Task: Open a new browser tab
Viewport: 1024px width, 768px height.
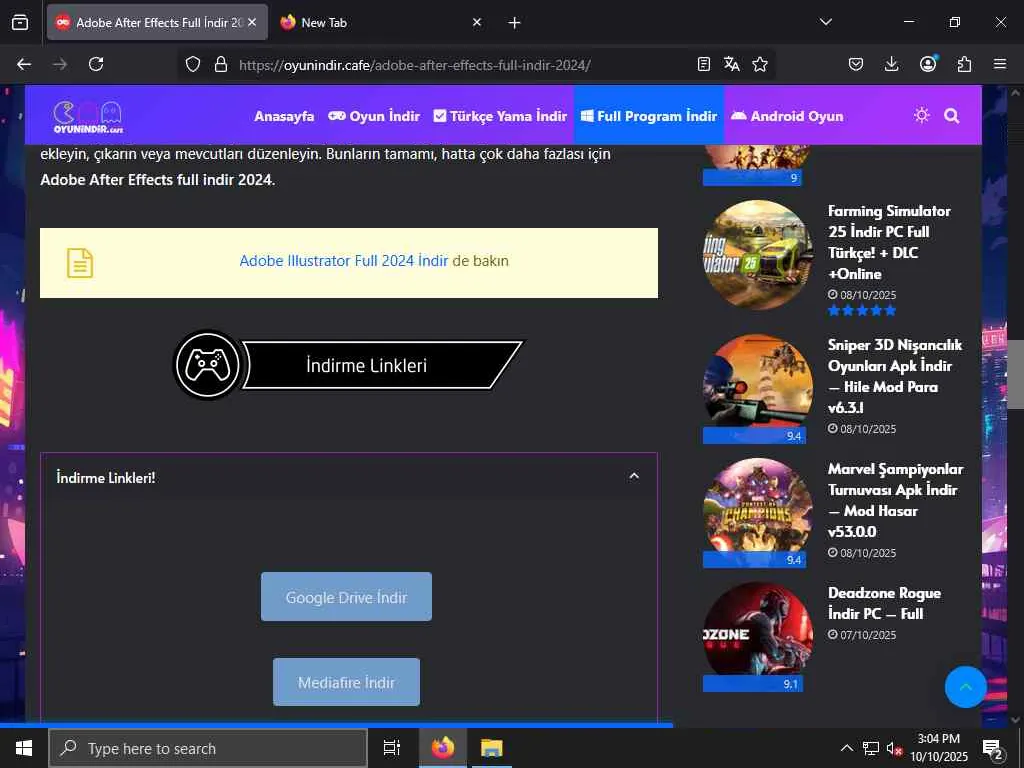Action: 515,22
